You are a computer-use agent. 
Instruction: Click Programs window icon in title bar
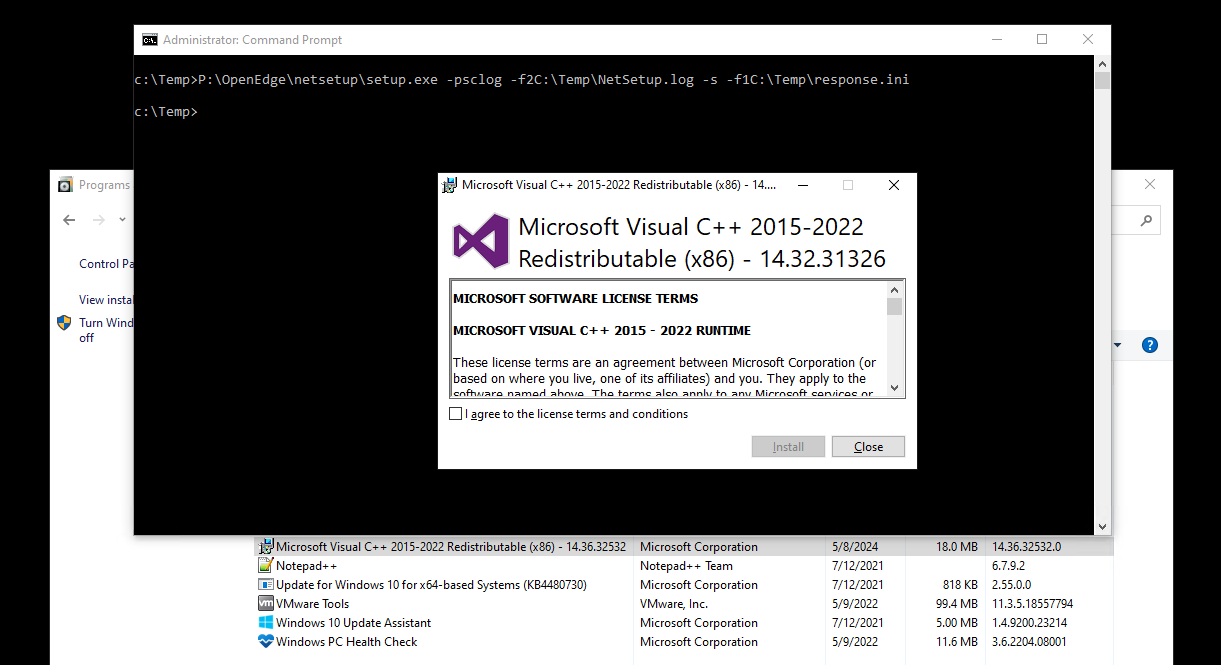click(x=65, y=185)
